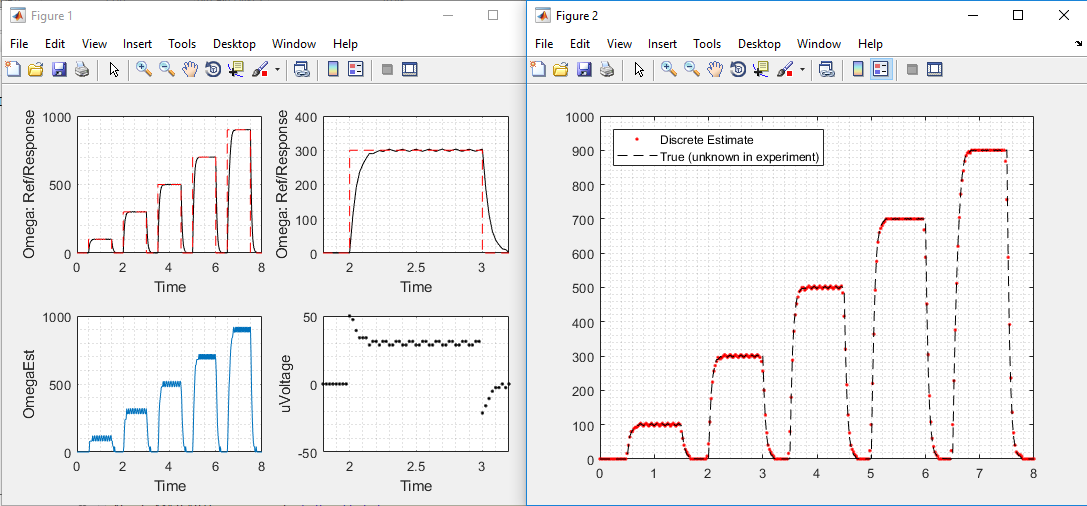Open Window menu in Figure 2
1087x506 pixels.
point(819,44)
